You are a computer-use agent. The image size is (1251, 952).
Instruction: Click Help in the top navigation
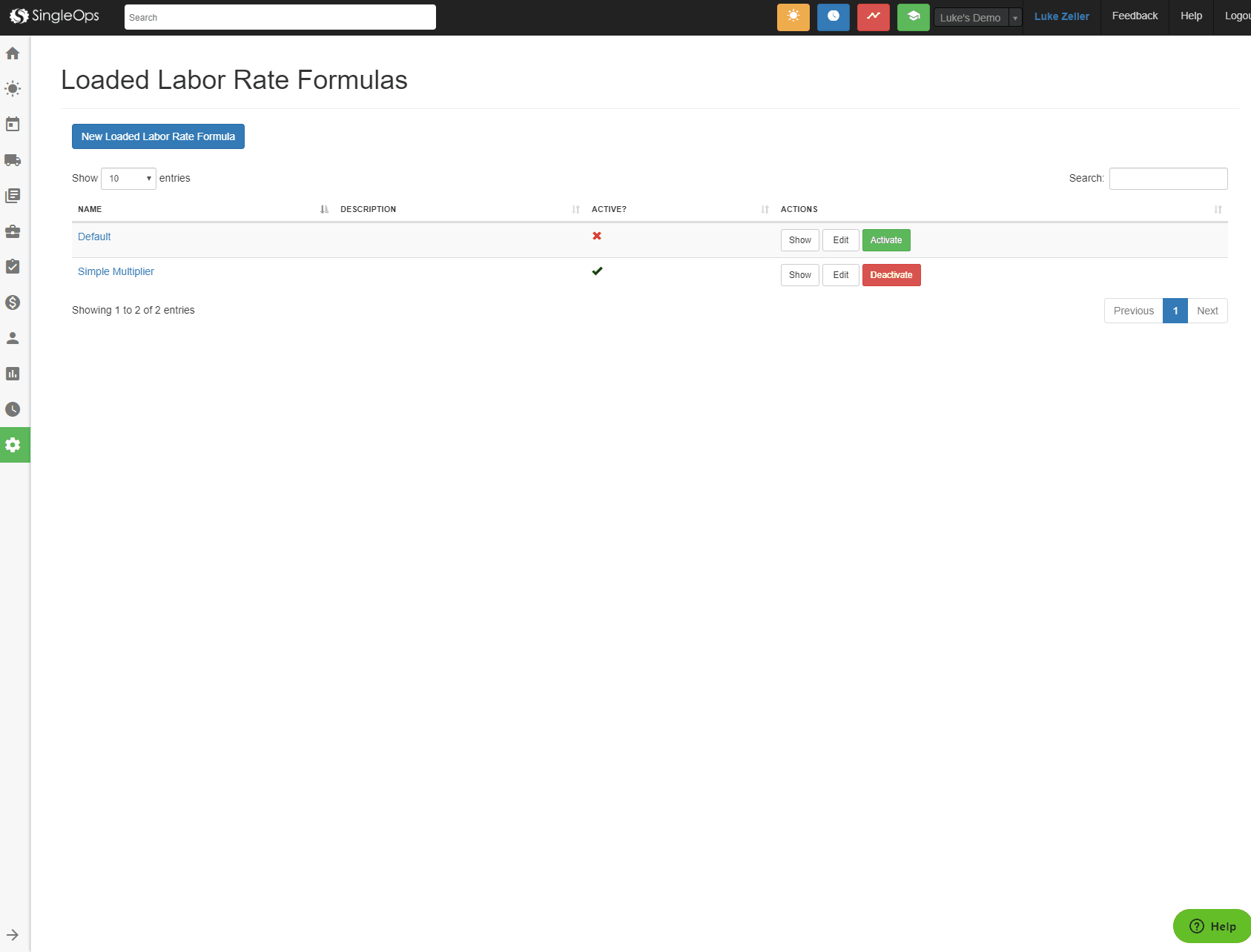(x=1191, y=16)
